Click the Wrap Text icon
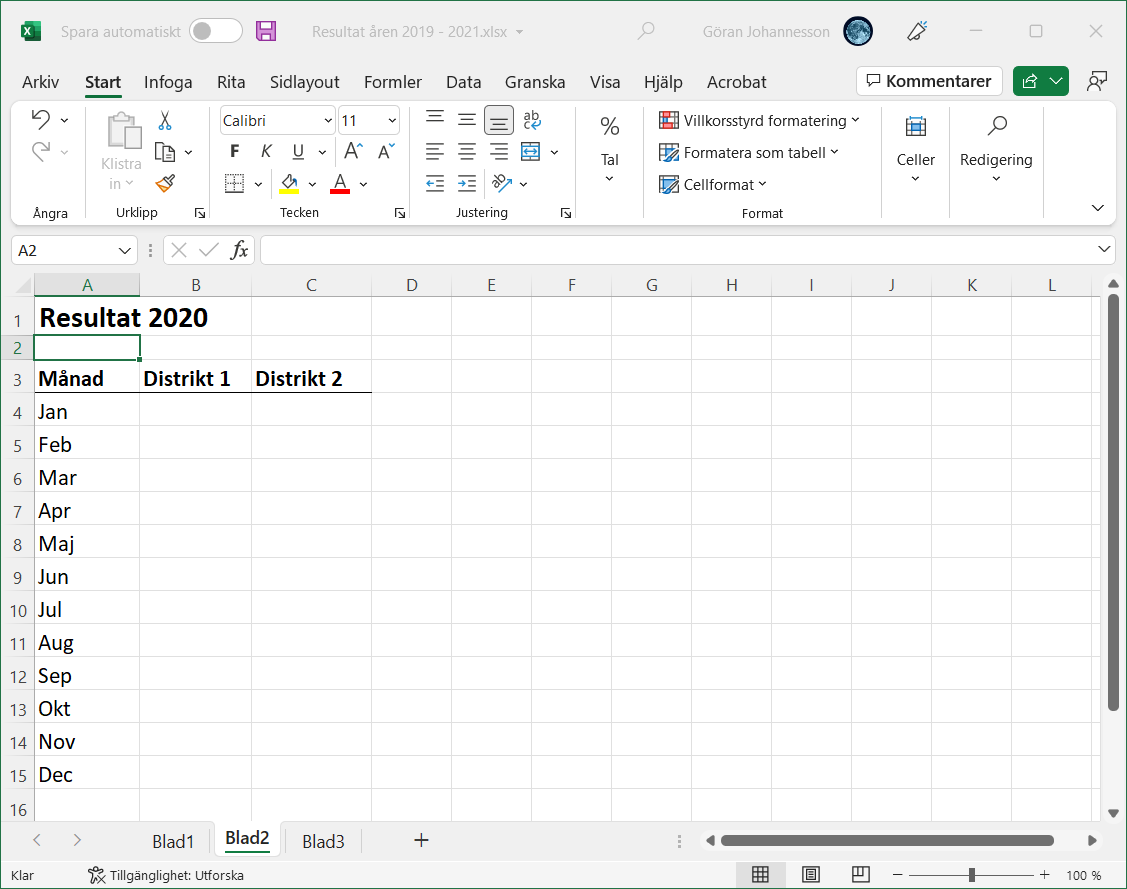The width and height of the screenshot is (1127, 889). pyautogui.click(x=532, y=120)
